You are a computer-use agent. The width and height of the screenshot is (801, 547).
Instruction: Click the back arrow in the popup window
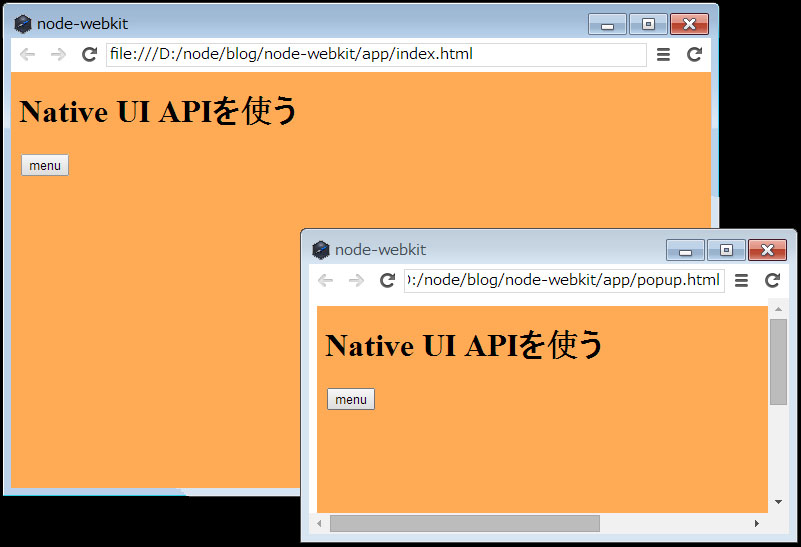click(x=325, y=281)
